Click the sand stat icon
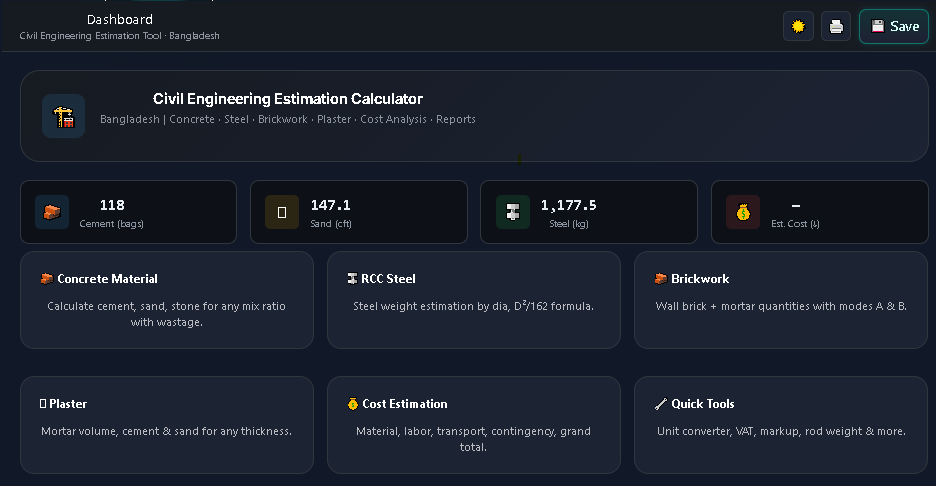The image size is (936, 486). click(282, 212)
